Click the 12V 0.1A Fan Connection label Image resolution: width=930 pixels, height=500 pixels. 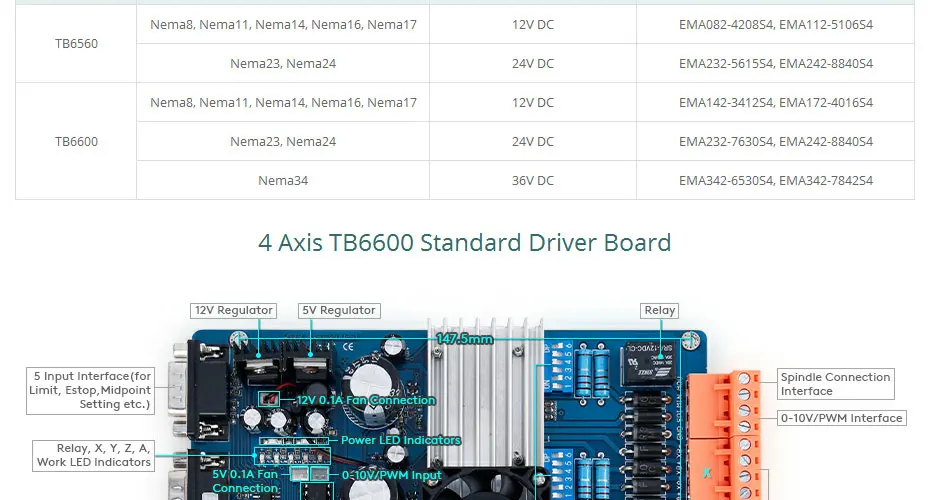(x=366, y=400)
